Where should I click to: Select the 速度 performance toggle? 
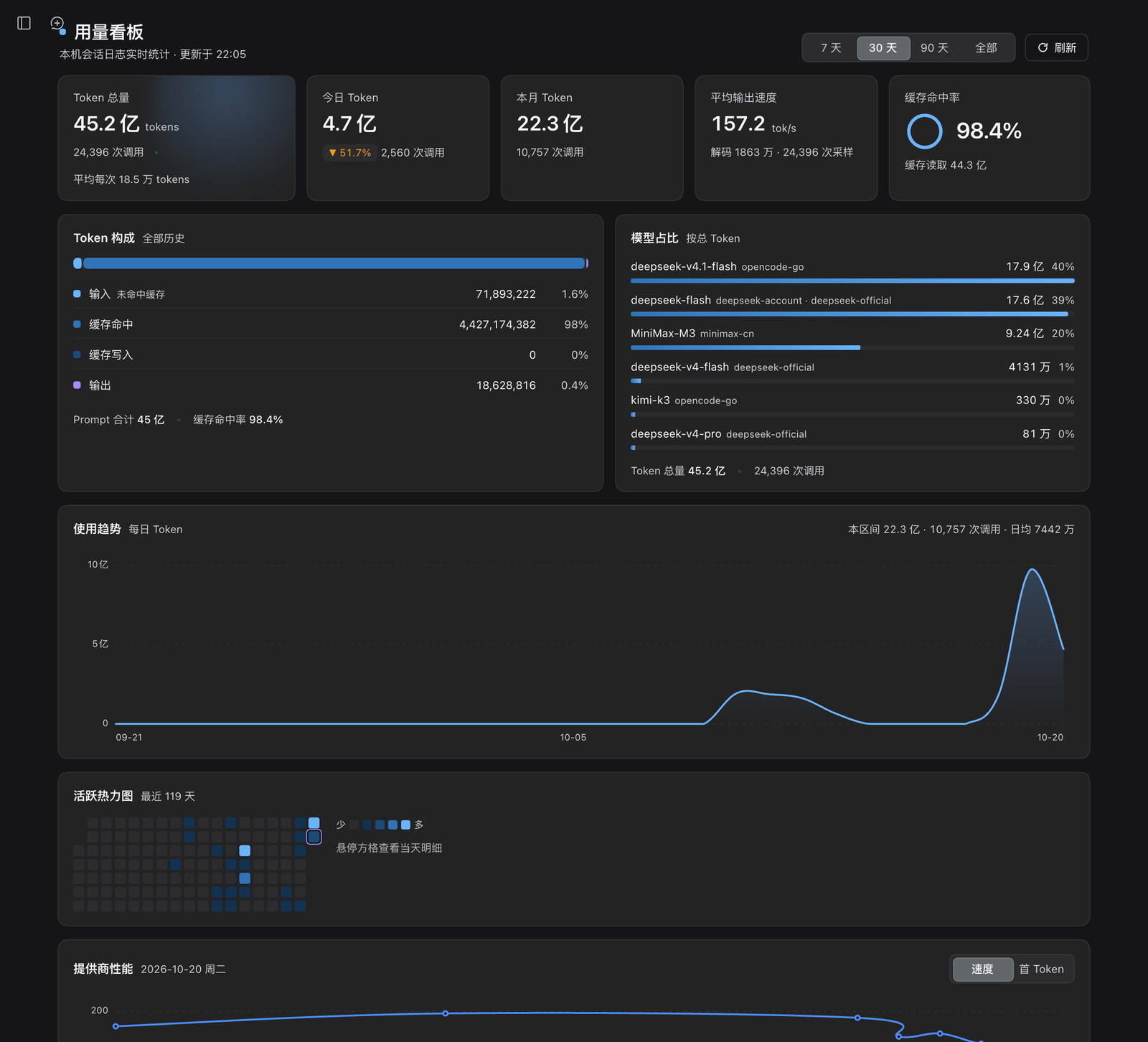982,969
